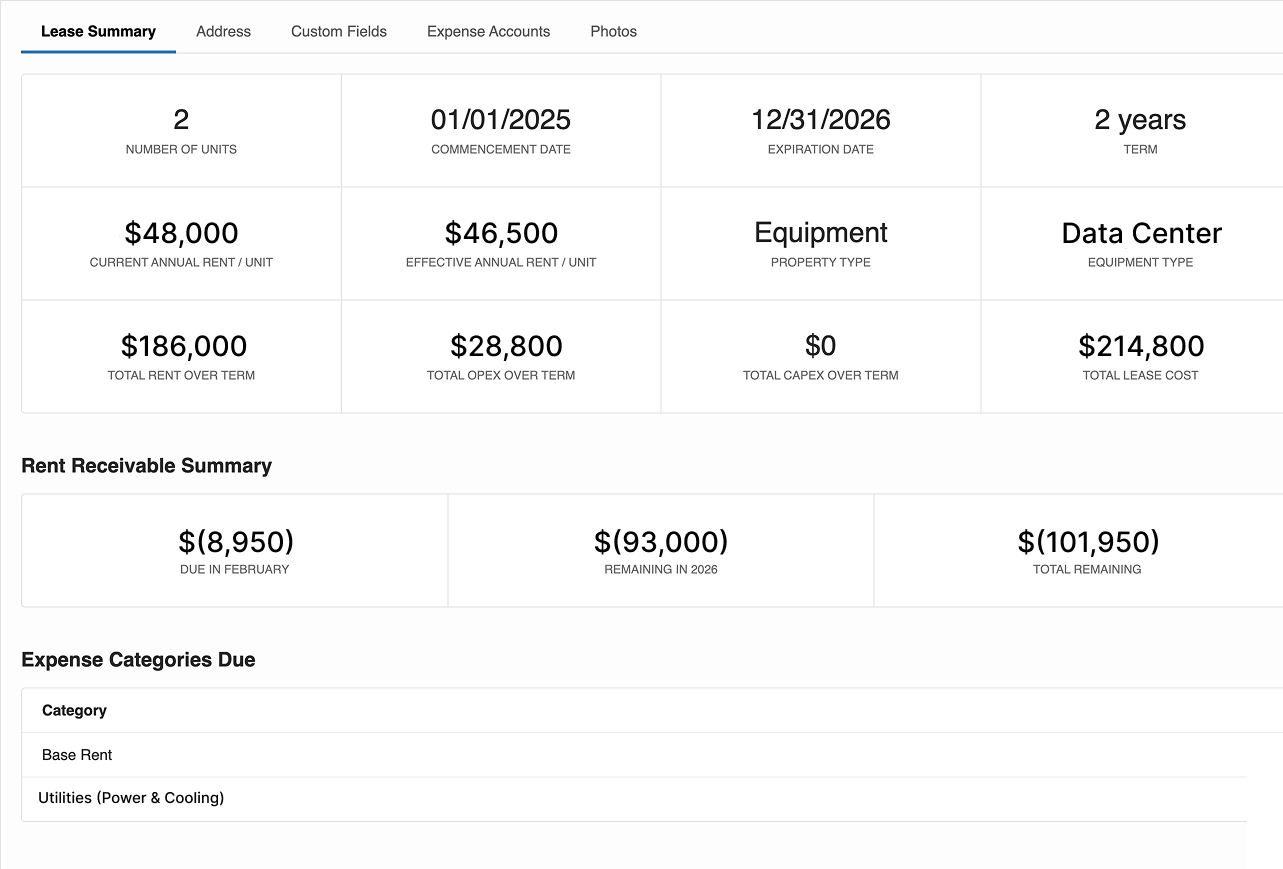1283x869 pixels.
Task: Select the $48,000 Current Annual Rent card
Action: pyautogui.click(x=181, y=243)
